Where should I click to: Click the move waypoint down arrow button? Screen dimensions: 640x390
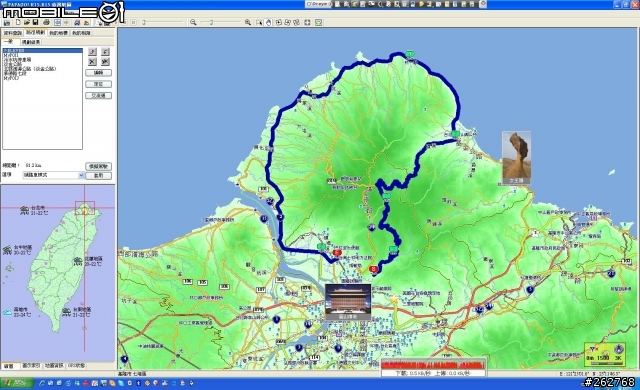pyautogui.click(x=105, y=52)
